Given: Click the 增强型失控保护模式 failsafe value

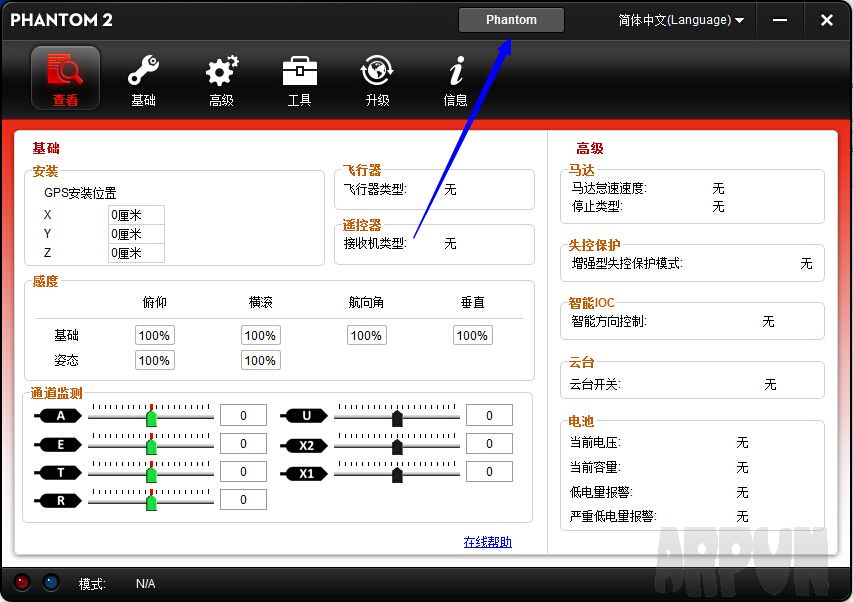Looking at the screenshot, I should [x=806, y=265].
